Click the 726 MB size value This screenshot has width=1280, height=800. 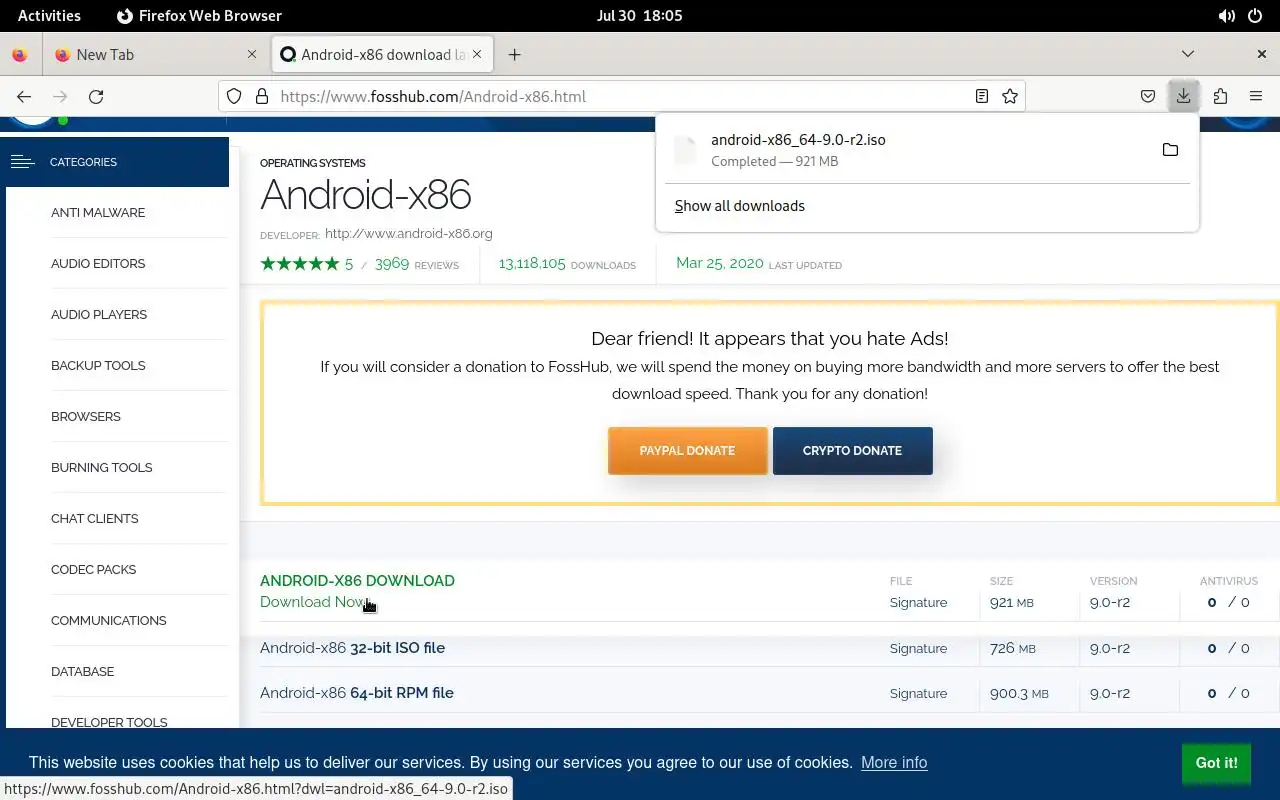pos(1013,648)
